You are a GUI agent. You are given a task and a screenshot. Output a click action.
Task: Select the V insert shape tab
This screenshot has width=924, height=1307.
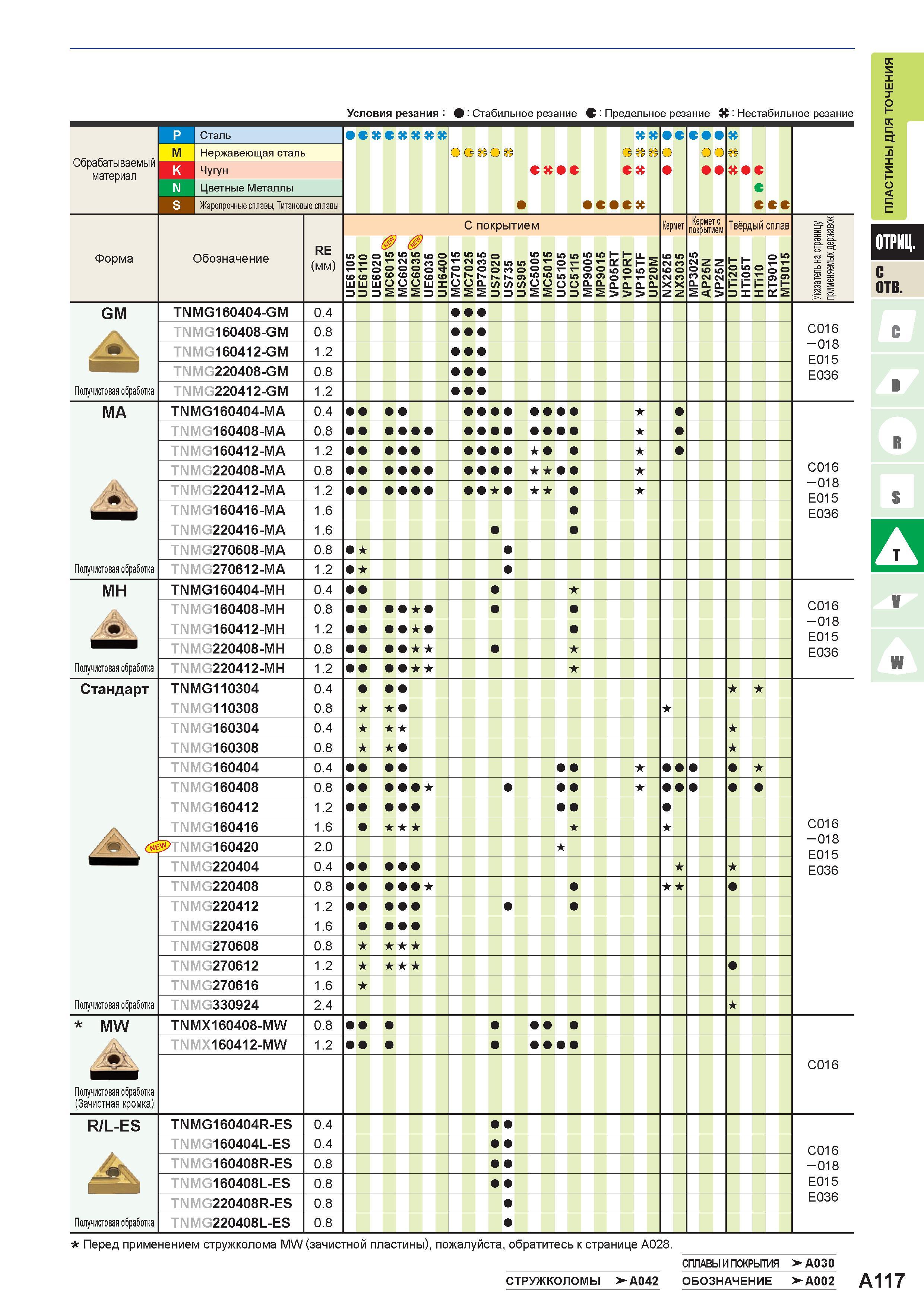tap(897, 601)
